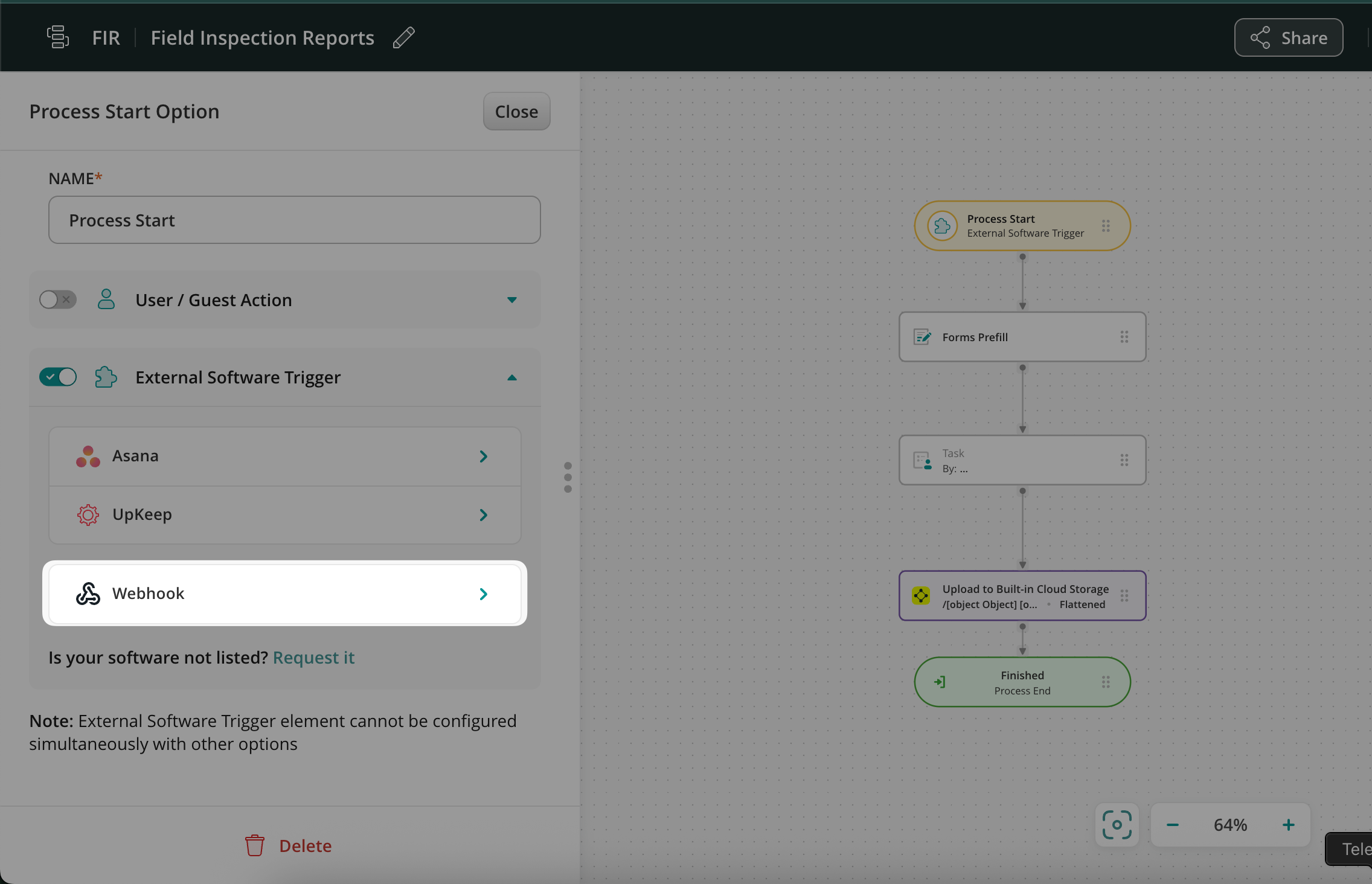1372x884 pixels.
Task: Collapse the External Software Trigger section
Action: point(511,377)
